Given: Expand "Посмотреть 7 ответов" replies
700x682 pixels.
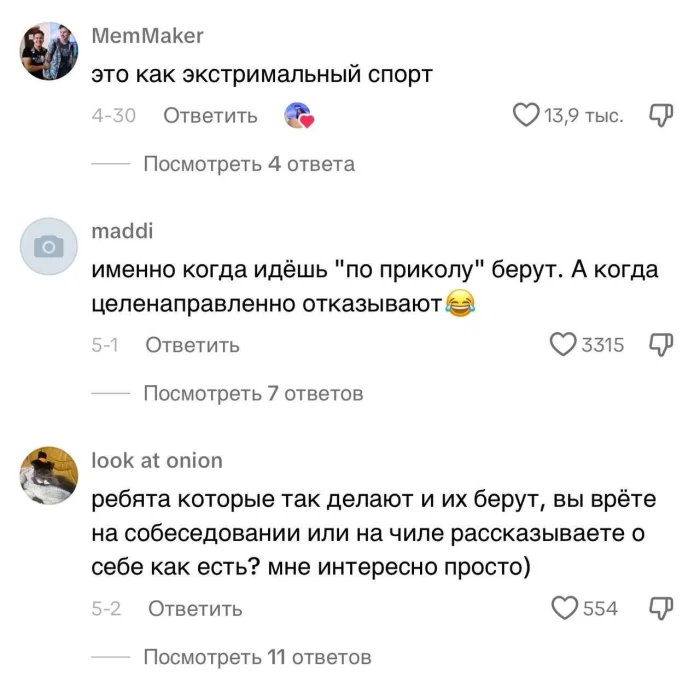Looking at the screenshot, I should pos(253,393).
